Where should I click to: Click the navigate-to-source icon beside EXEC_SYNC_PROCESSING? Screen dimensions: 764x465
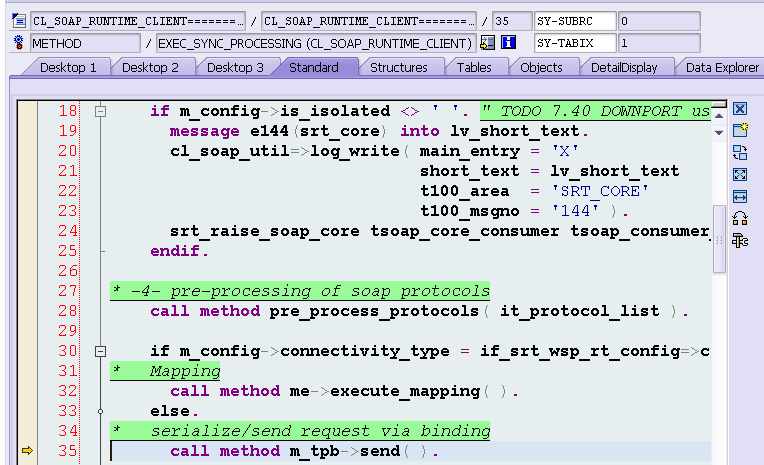pyautogui.click(x=487, y=43)
